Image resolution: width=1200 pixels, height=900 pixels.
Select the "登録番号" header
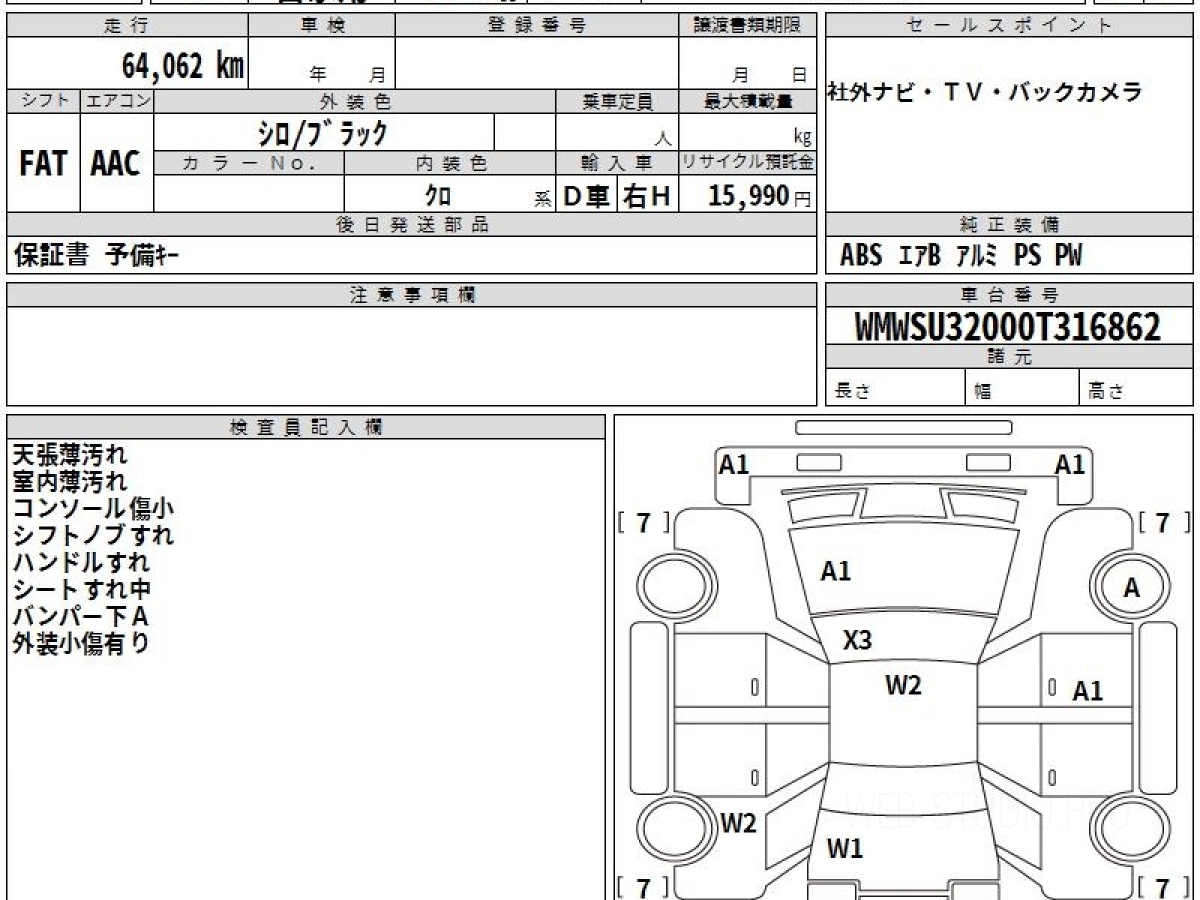tap(537, 26)
